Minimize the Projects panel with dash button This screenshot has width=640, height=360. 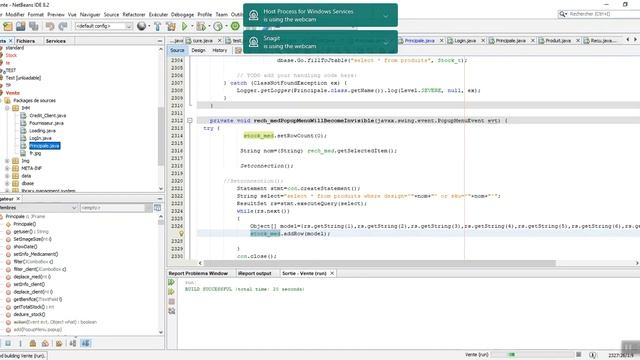tap(160, 41)
